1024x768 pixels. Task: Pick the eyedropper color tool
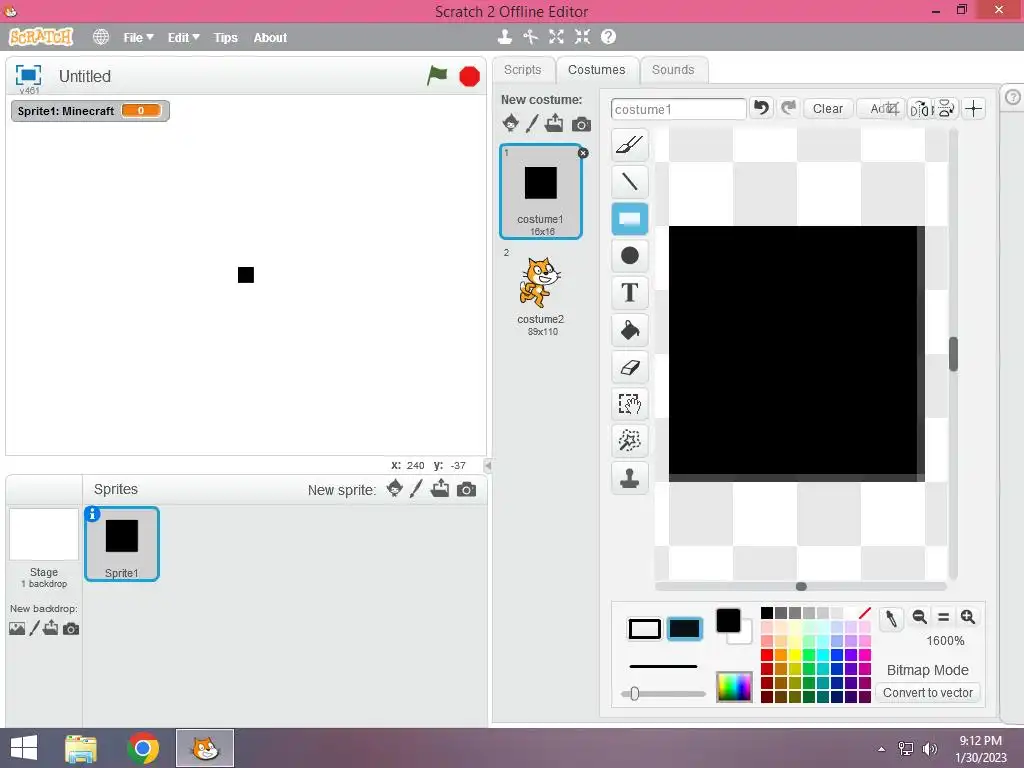click(891, 618)
